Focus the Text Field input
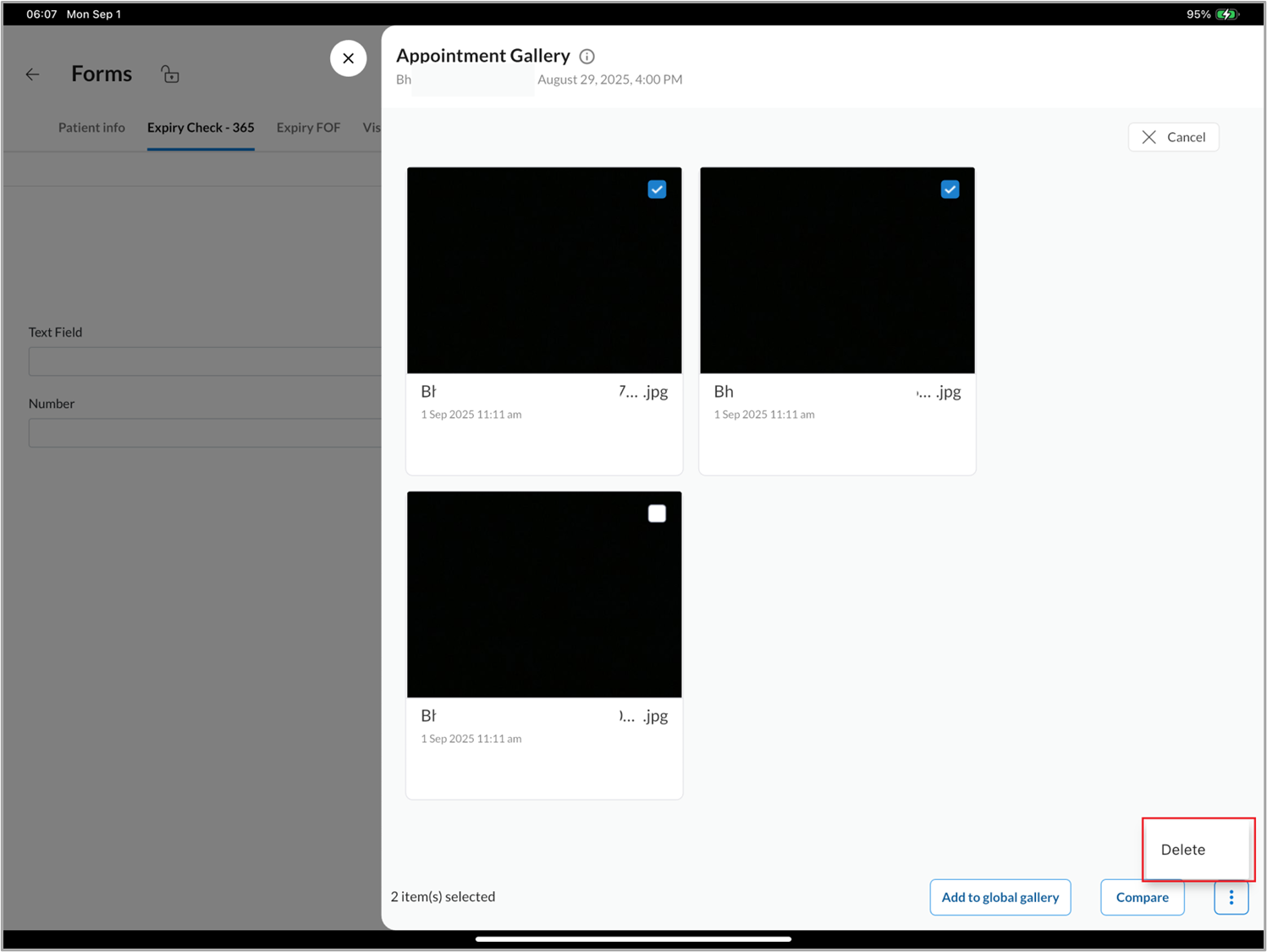The width and height of the screenshot is (1267, 952). pyautogui.click(x=205, y=361)
